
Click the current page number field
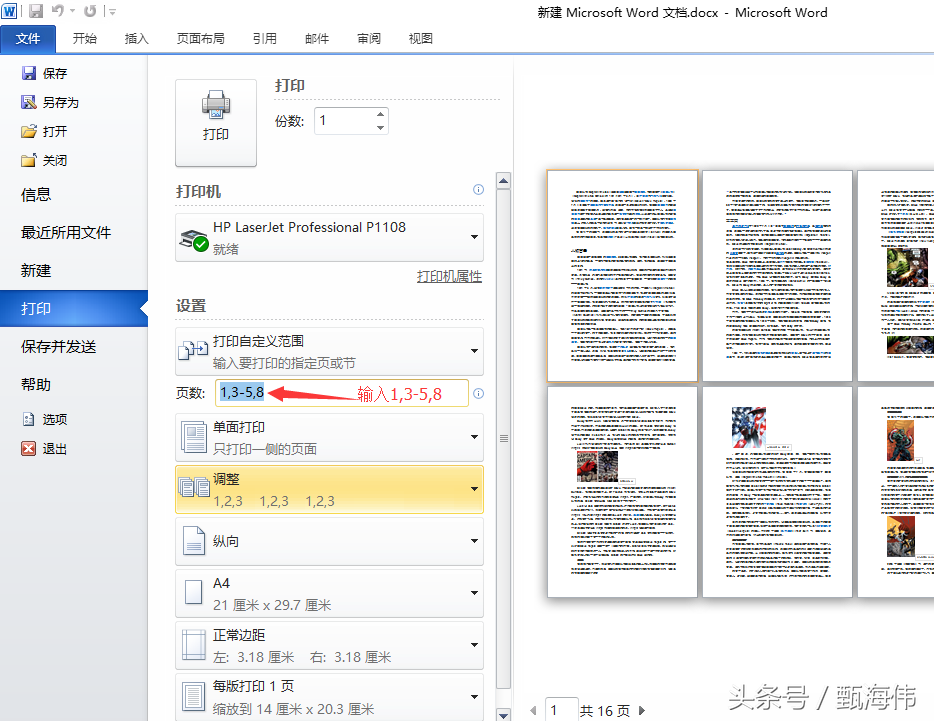(x=561, y=710)
